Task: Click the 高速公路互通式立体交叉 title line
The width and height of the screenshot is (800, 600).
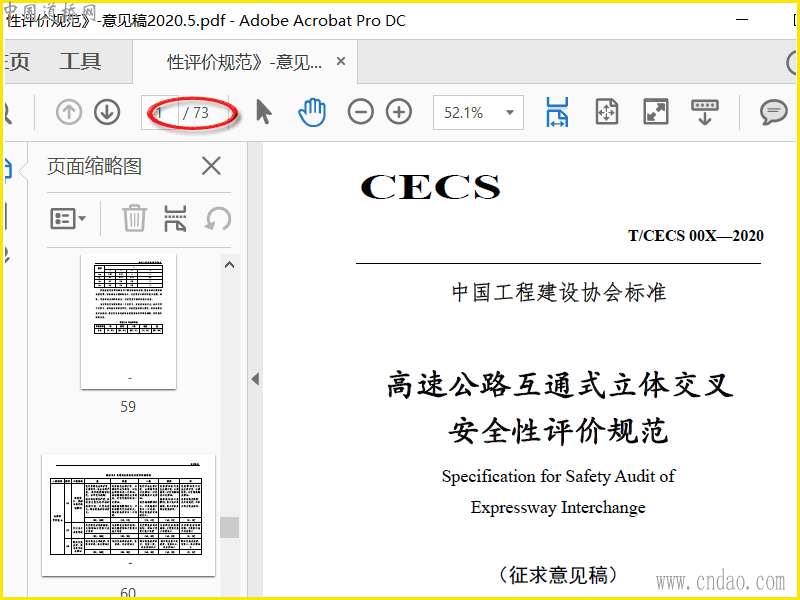Action: pos(559,385)
